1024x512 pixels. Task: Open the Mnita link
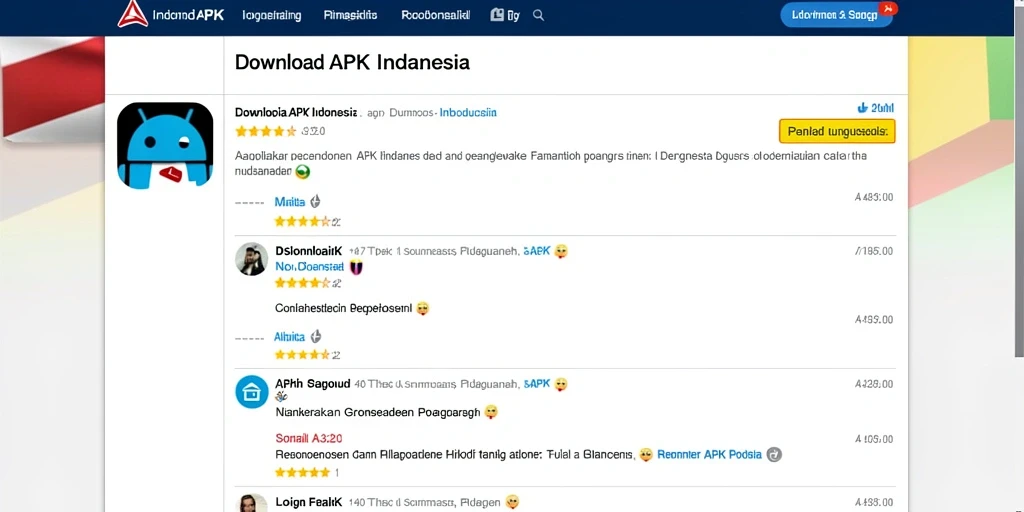(290, 202)
